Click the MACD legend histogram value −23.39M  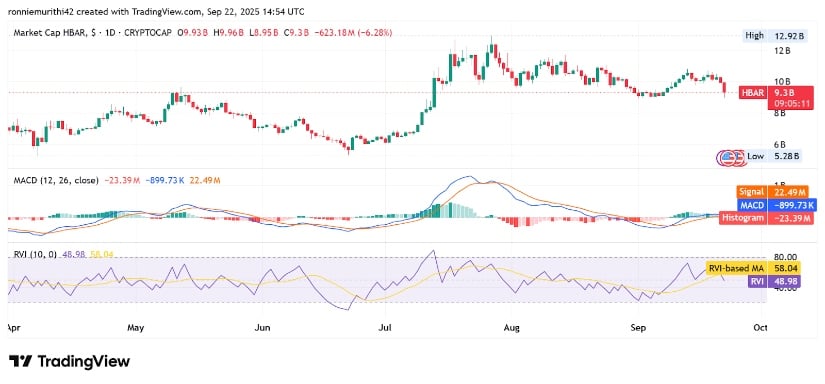(122, 180)
